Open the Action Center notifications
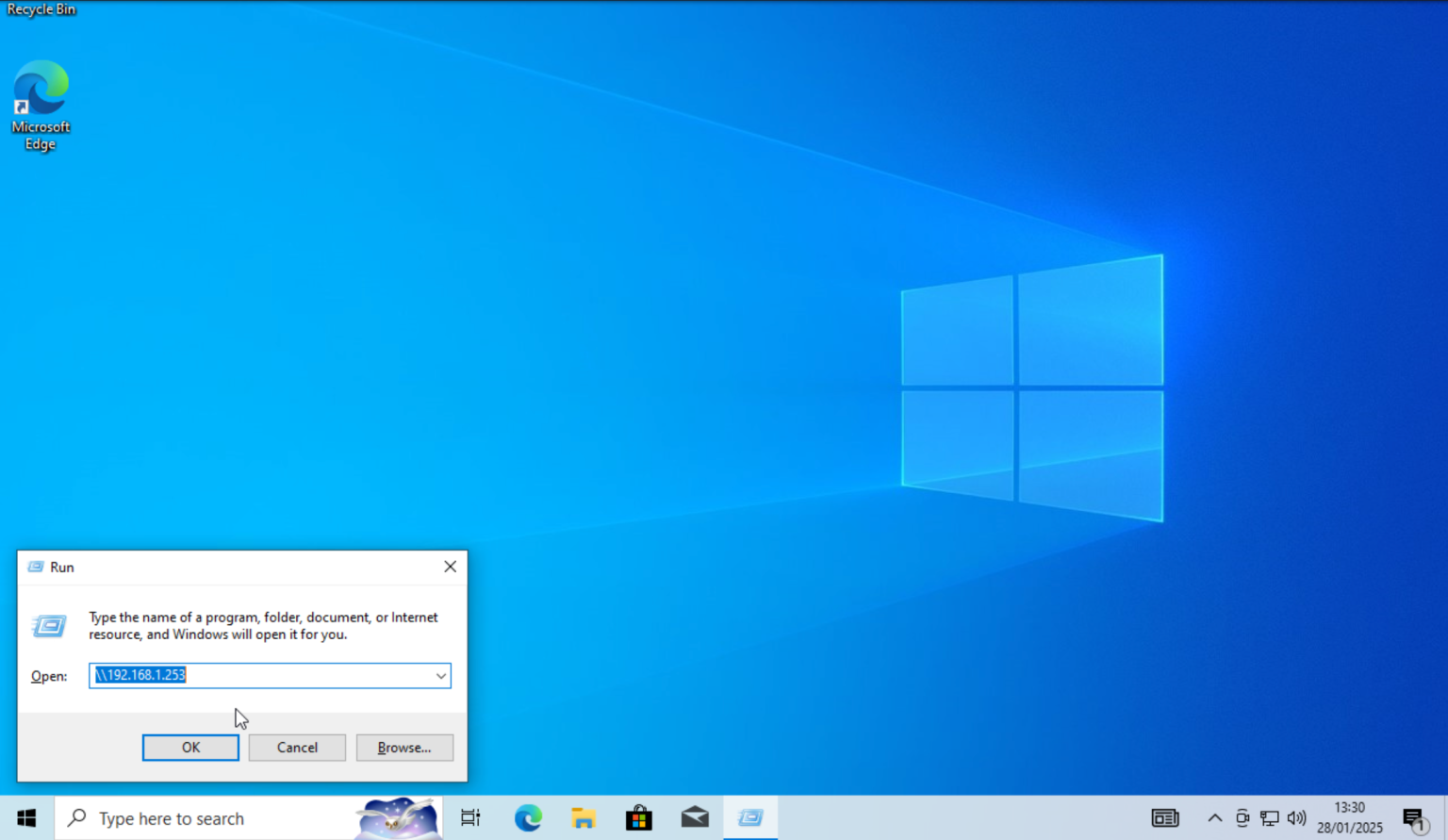The height and width of the screenshot is (840, 1448). (x=1415, y=818)
